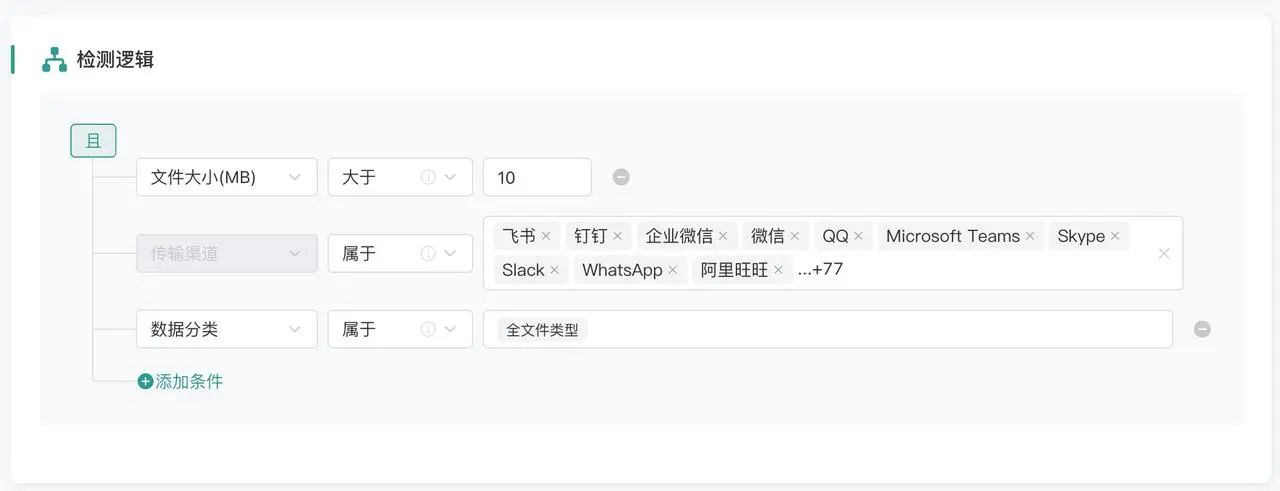The height and width of the screenshot is (491, 1280).
Task: Remove the Microsoft Teams tag
Action: 1031,236
